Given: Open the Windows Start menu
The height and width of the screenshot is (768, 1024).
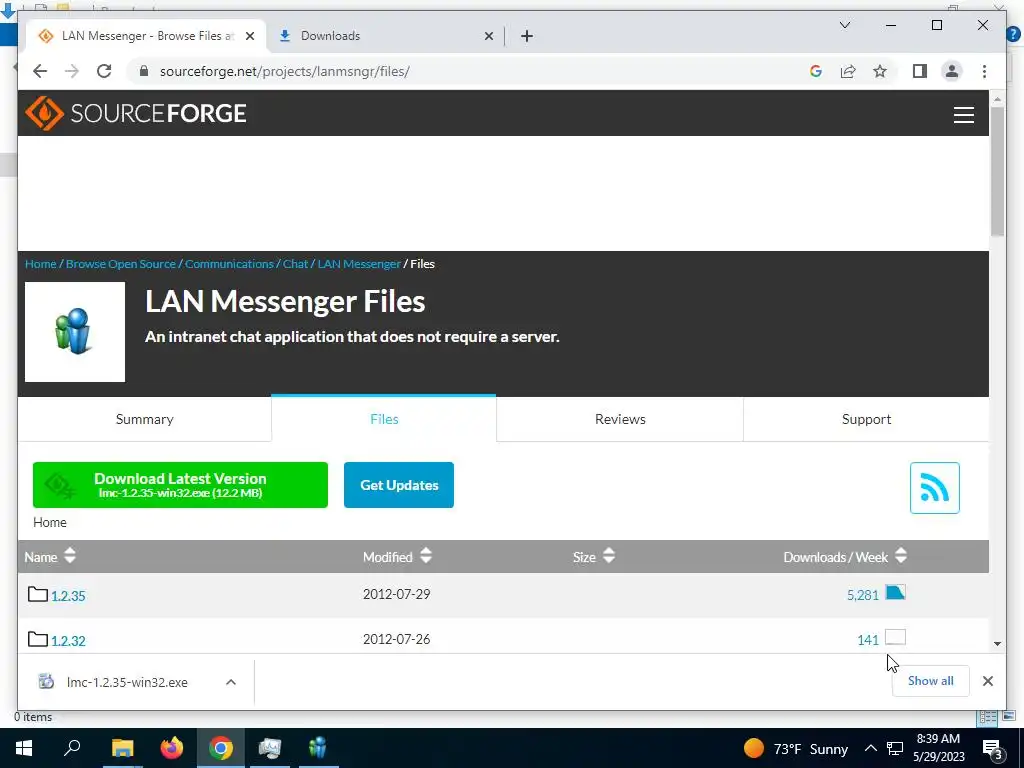Looking at the screenshot, I should tap(24, 748).
